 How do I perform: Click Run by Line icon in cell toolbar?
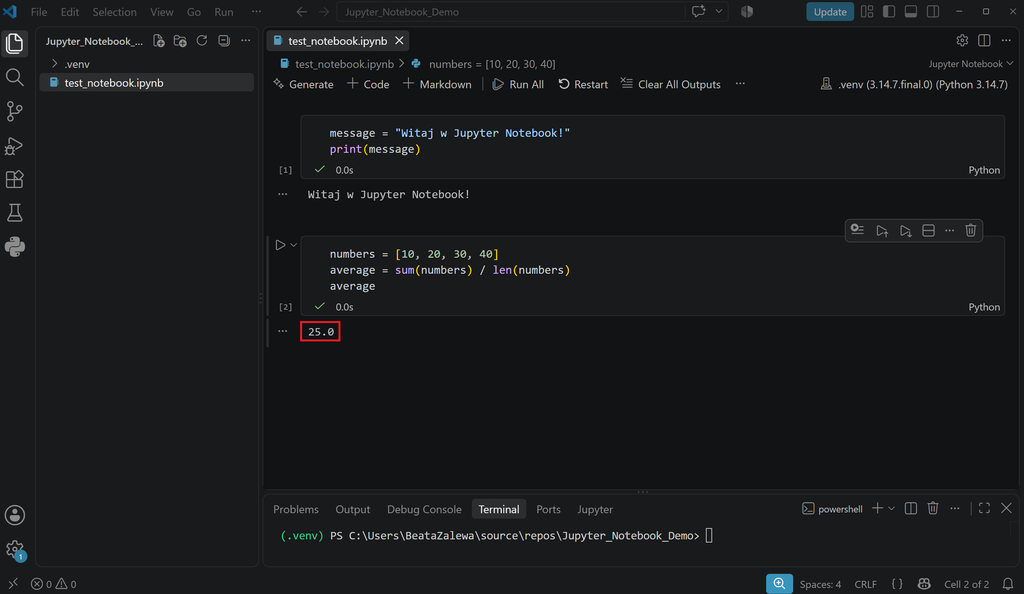[x=857, y=230]
